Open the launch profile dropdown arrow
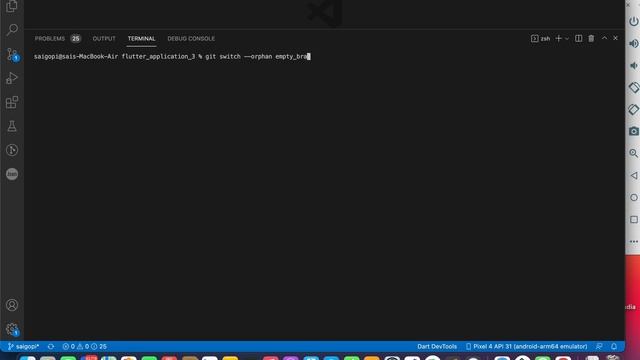Viewport: 640px width, 360px height. point(567,38)
